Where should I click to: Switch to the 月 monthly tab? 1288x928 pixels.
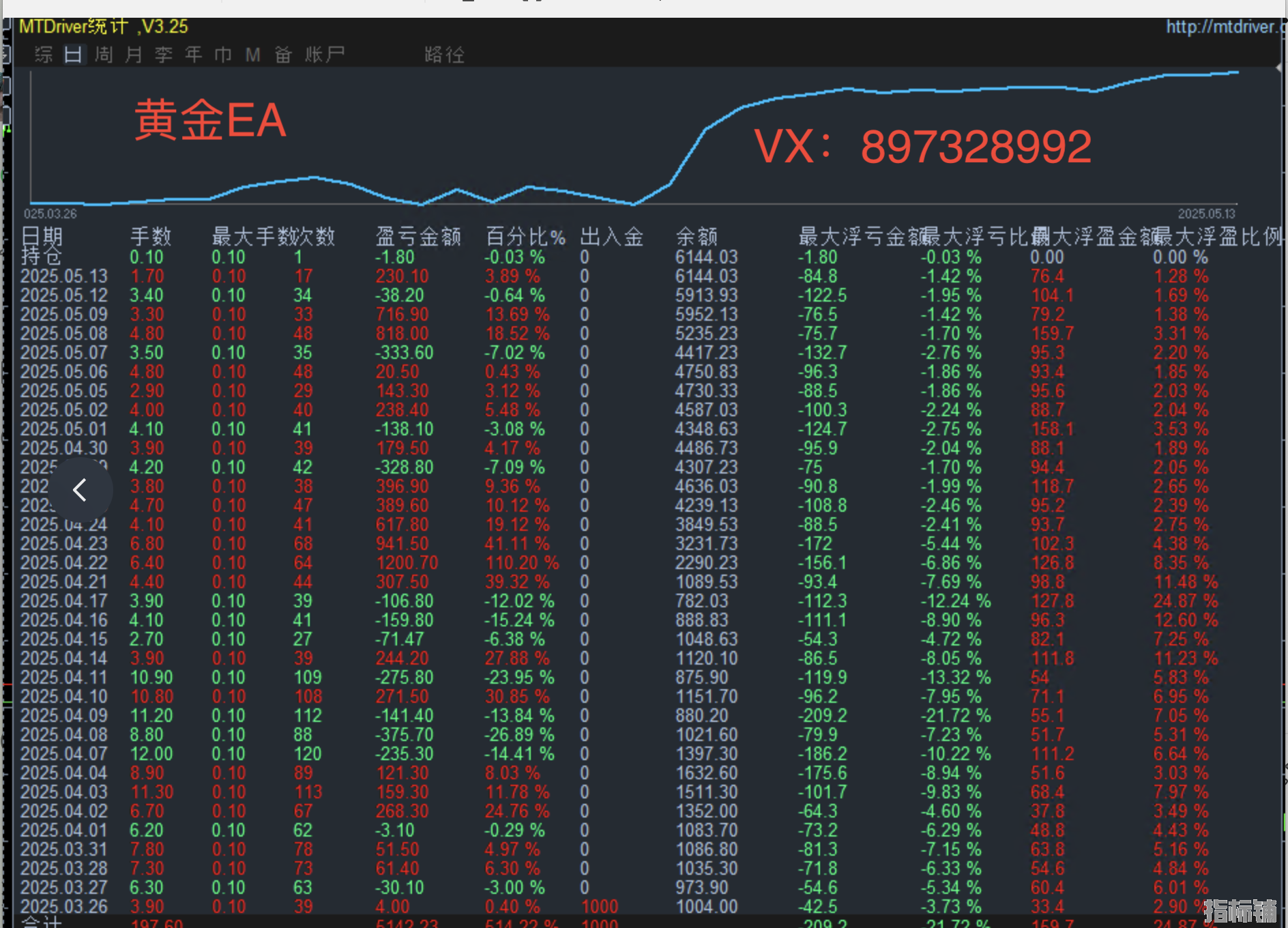click(134, 54)
